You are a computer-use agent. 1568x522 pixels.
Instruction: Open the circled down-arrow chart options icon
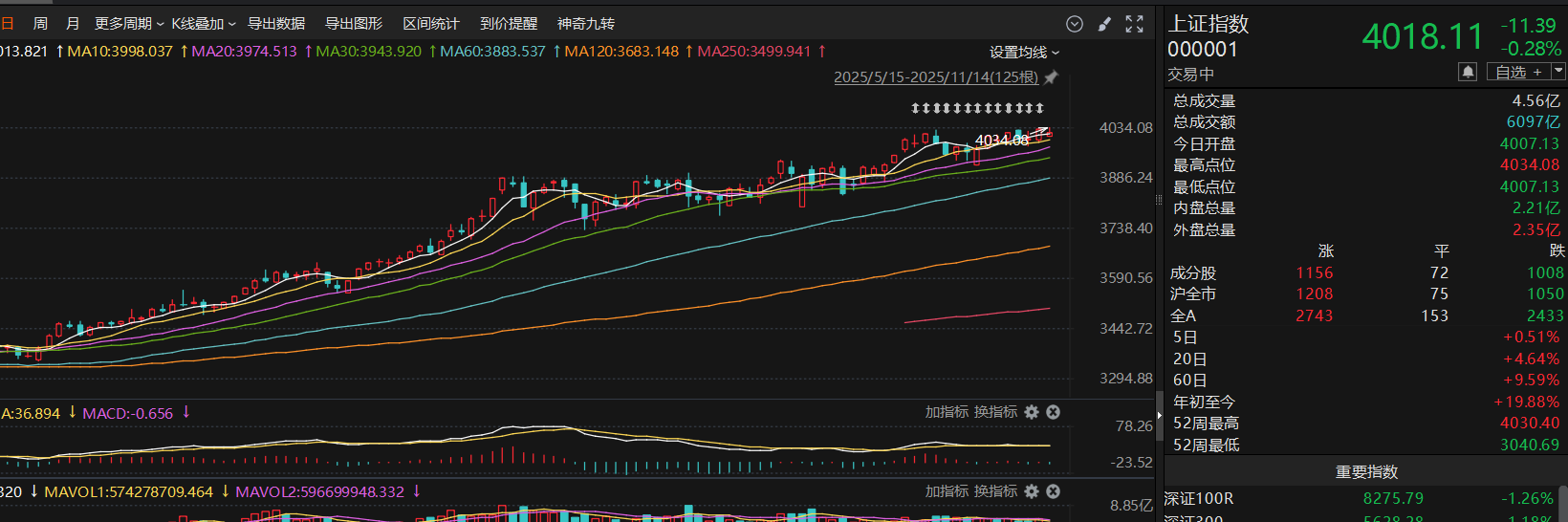click(1075, 24)
